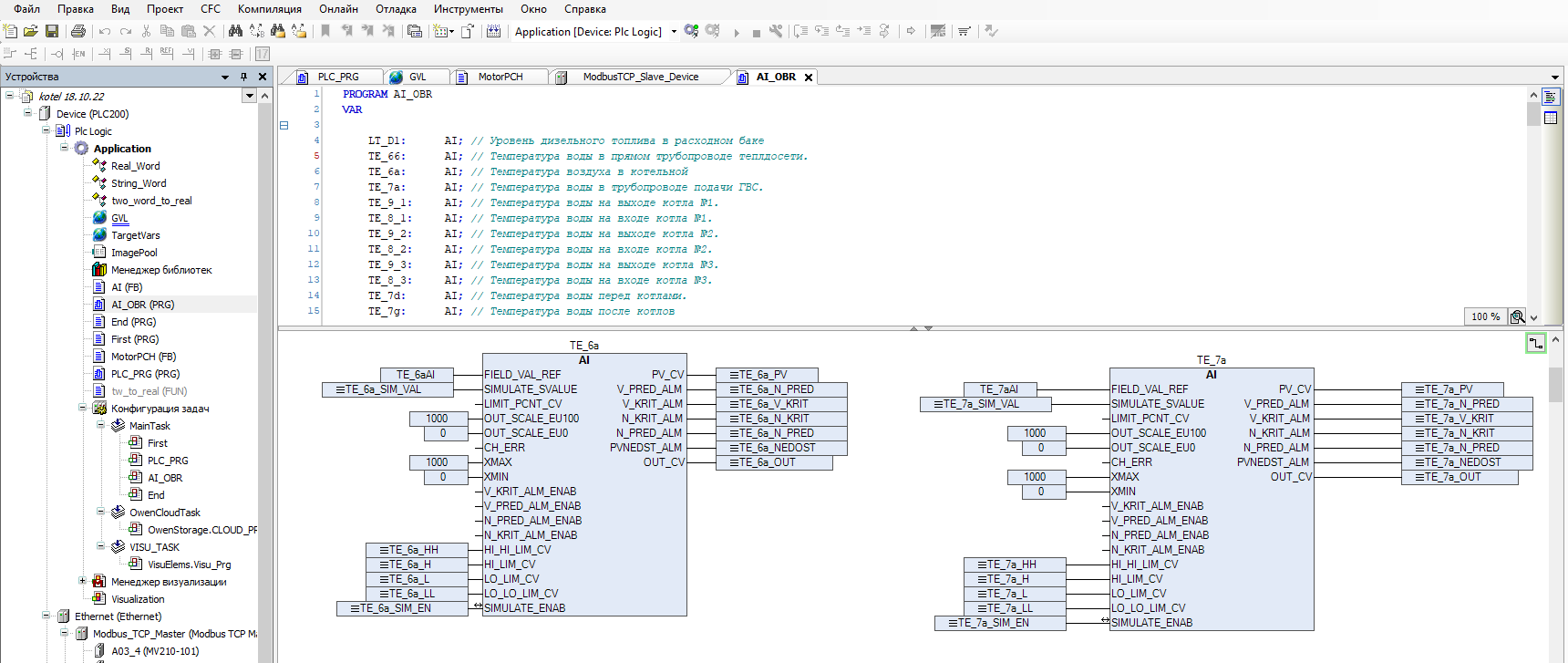The width and height of the screenshot is (1568, 663).
Task: Click the Login (gear with green dot) icon
Action: pos(691,31)
